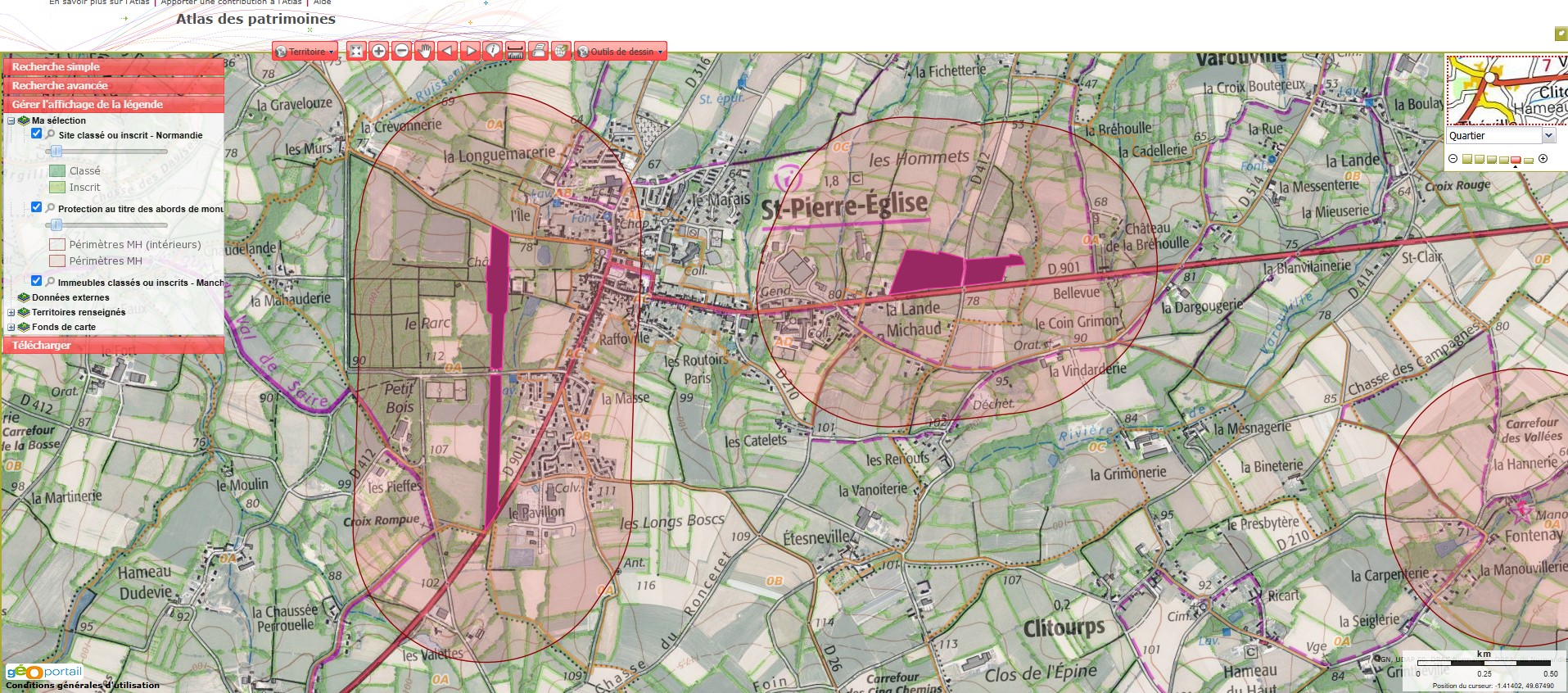Screen dimensions: 1568x693
Task: Click the St-Pierre-Église town label on map
Action: coord(845,206)
